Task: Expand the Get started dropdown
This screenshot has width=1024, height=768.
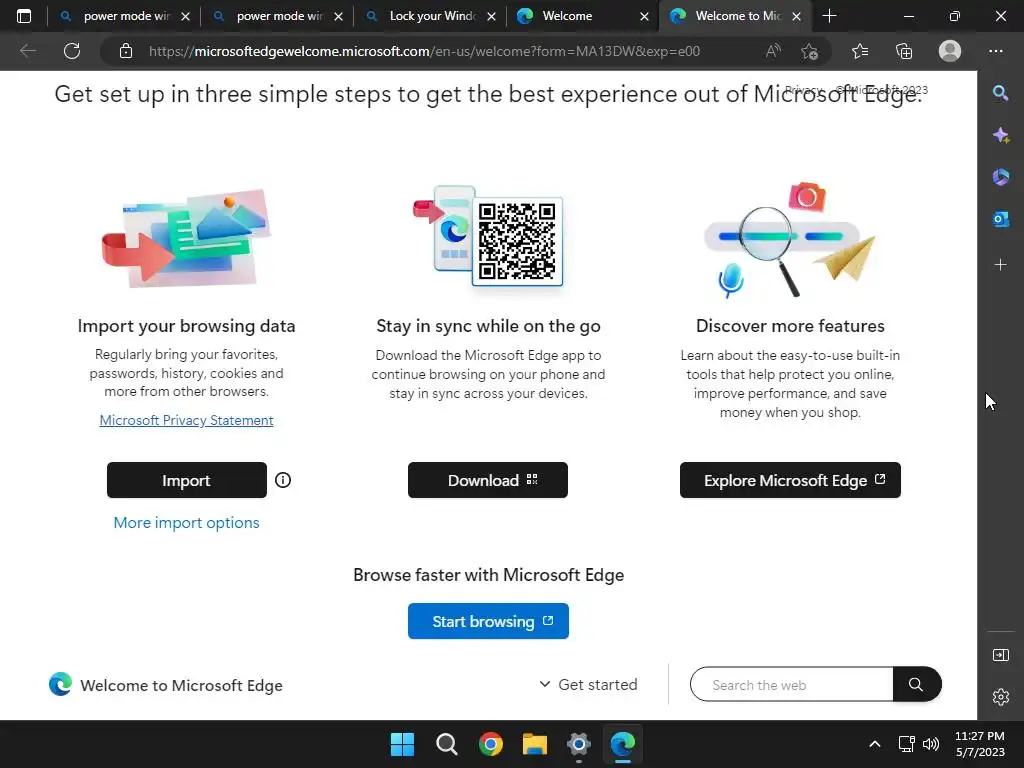Action: click(588, 684)
